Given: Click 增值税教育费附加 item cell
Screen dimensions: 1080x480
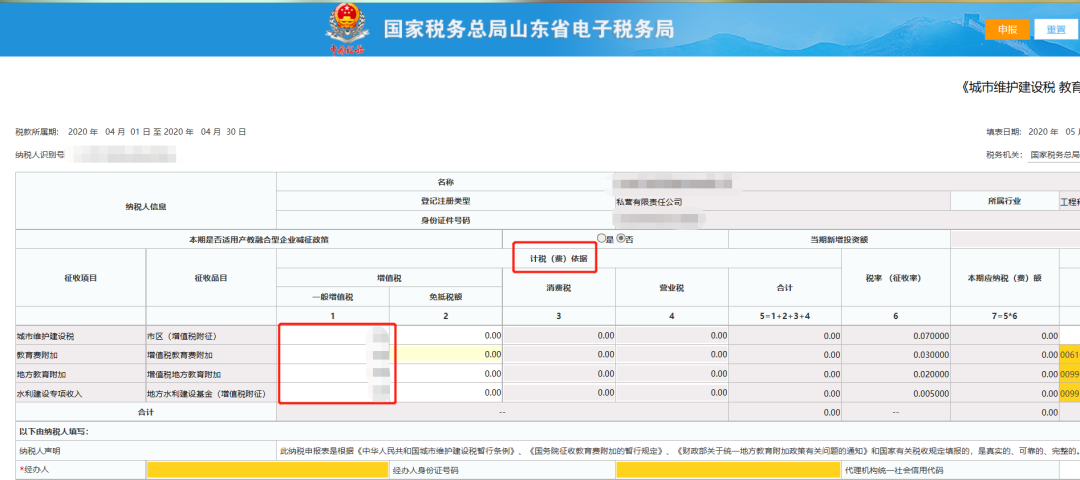Looking at the screenshot, I should pos(211,355).
